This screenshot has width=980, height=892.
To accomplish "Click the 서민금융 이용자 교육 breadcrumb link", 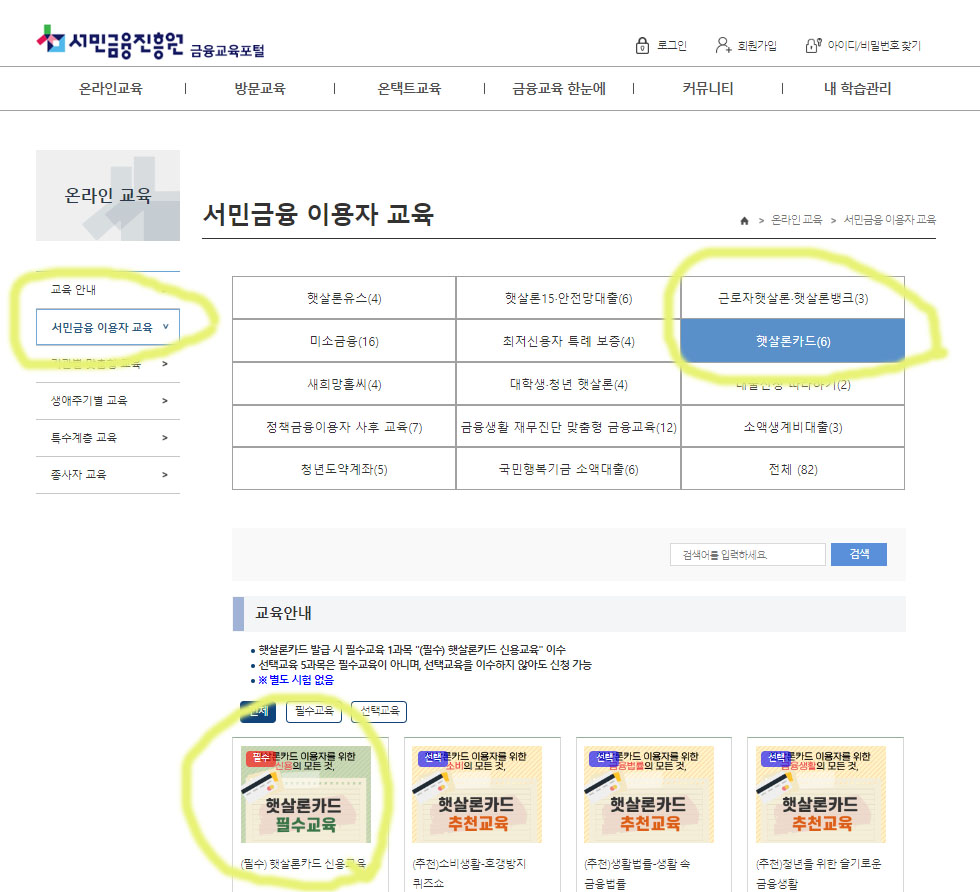I will (889, 220).
